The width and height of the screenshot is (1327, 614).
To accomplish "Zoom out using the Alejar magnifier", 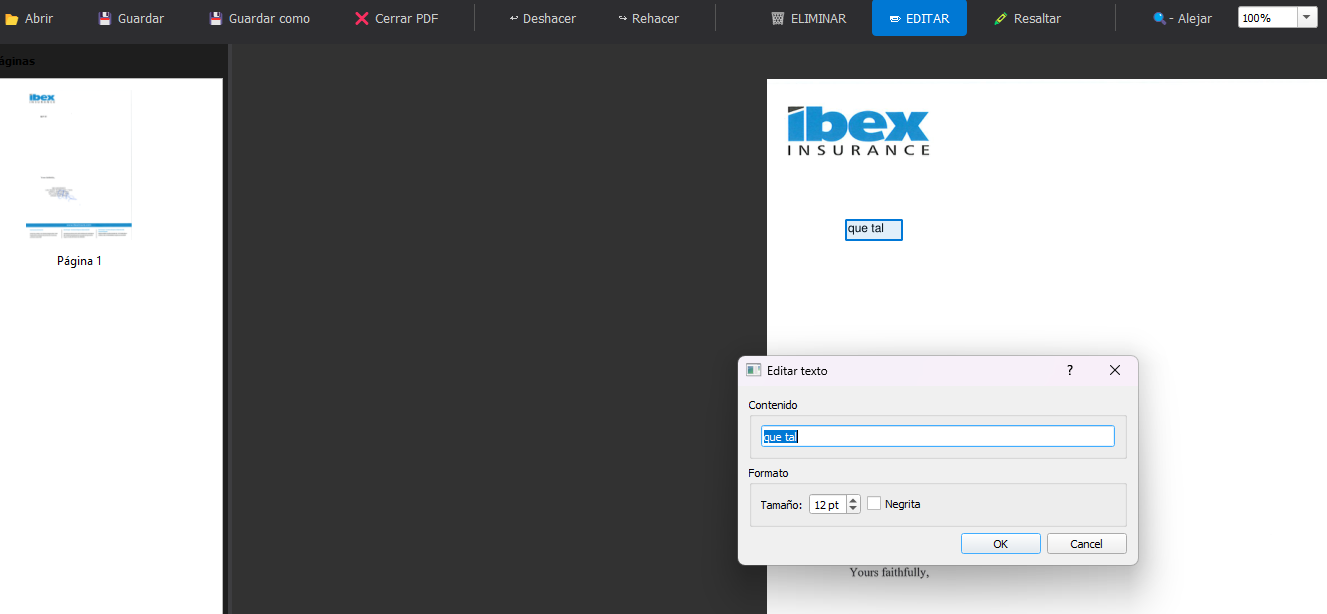I will 1160,19.
